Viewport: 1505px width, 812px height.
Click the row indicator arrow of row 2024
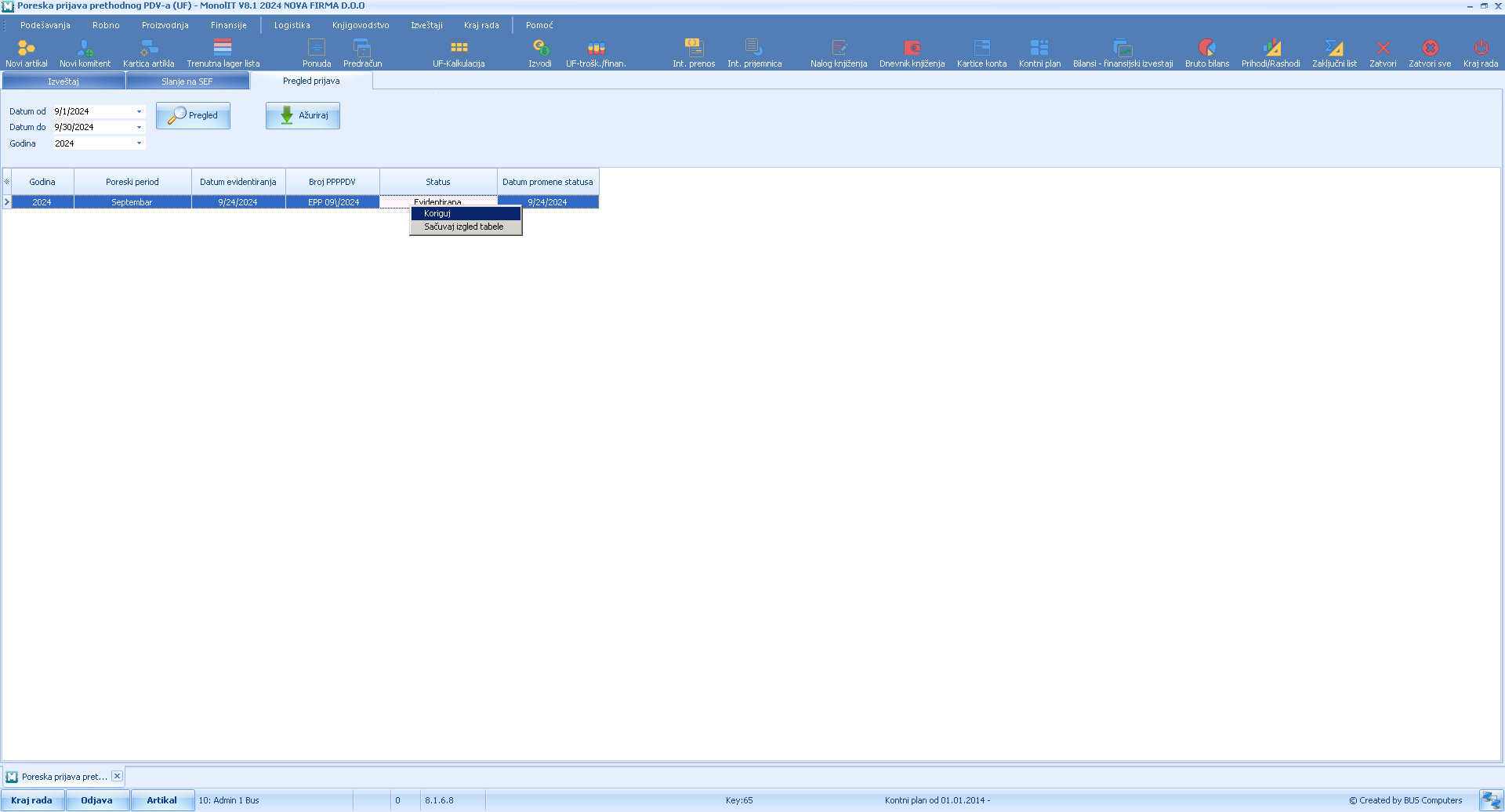(7, 202)
